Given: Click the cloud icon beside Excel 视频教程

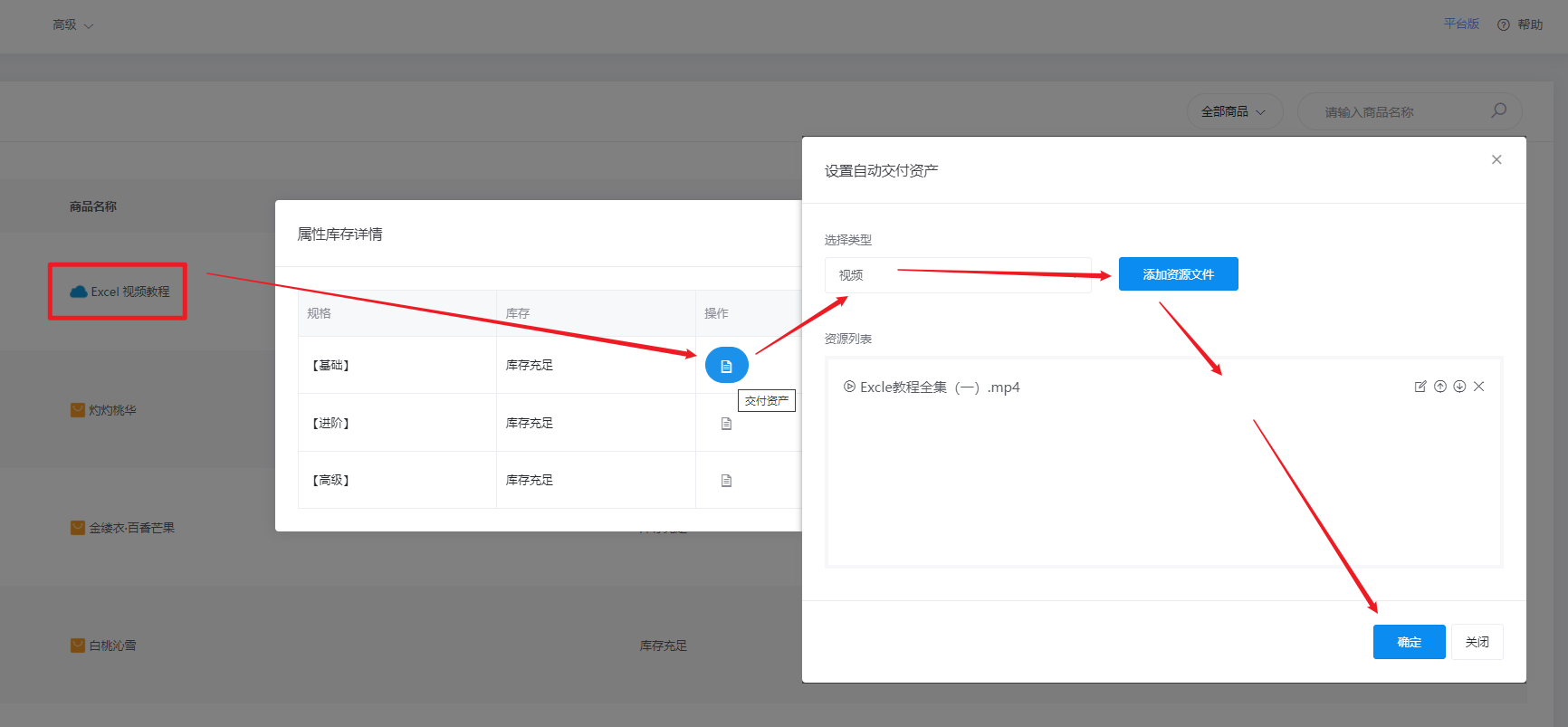Looking at the screenshot, I should click(79, 292).
